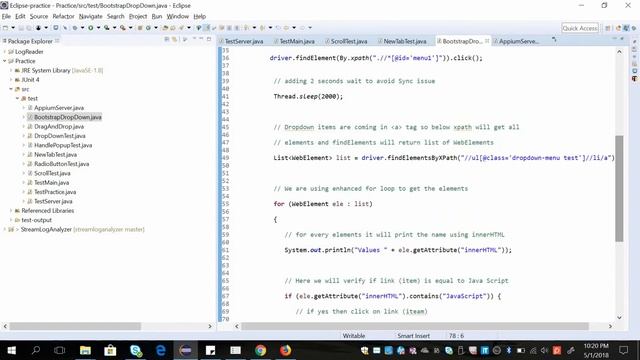Open the File menu
Screen dimensions: 640x360
(6, 16)
